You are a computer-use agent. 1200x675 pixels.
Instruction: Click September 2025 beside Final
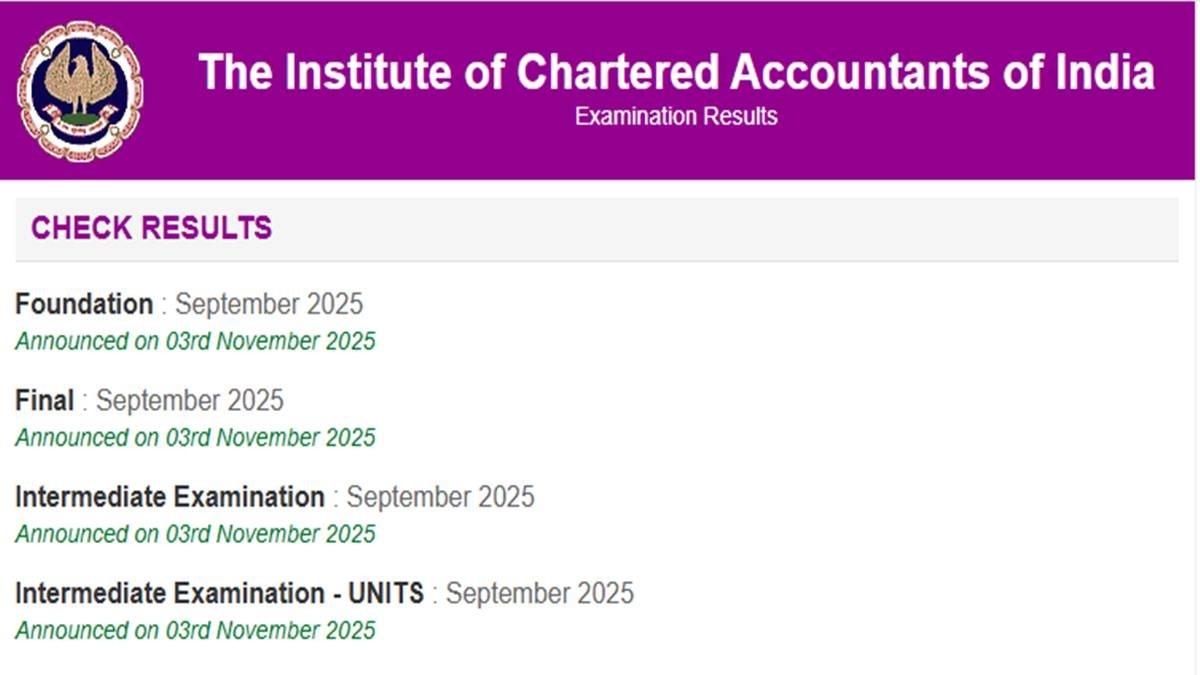click(x=189, y=401)
